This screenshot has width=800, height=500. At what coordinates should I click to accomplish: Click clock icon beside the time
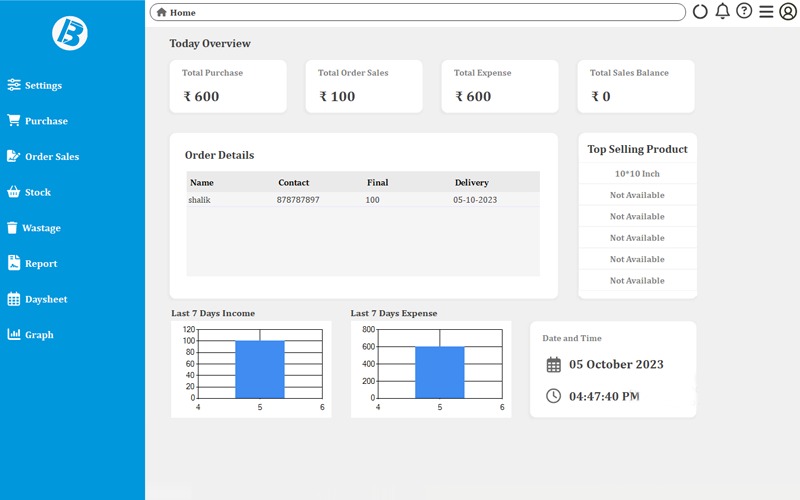(554, 396)
